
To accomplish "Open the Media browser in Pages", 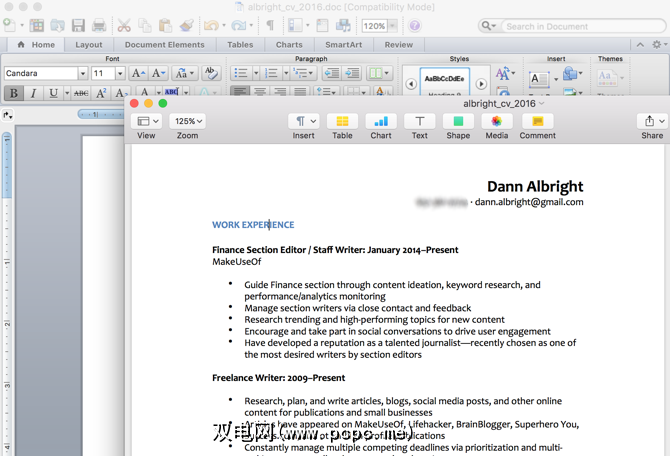I will coord(496,121).
